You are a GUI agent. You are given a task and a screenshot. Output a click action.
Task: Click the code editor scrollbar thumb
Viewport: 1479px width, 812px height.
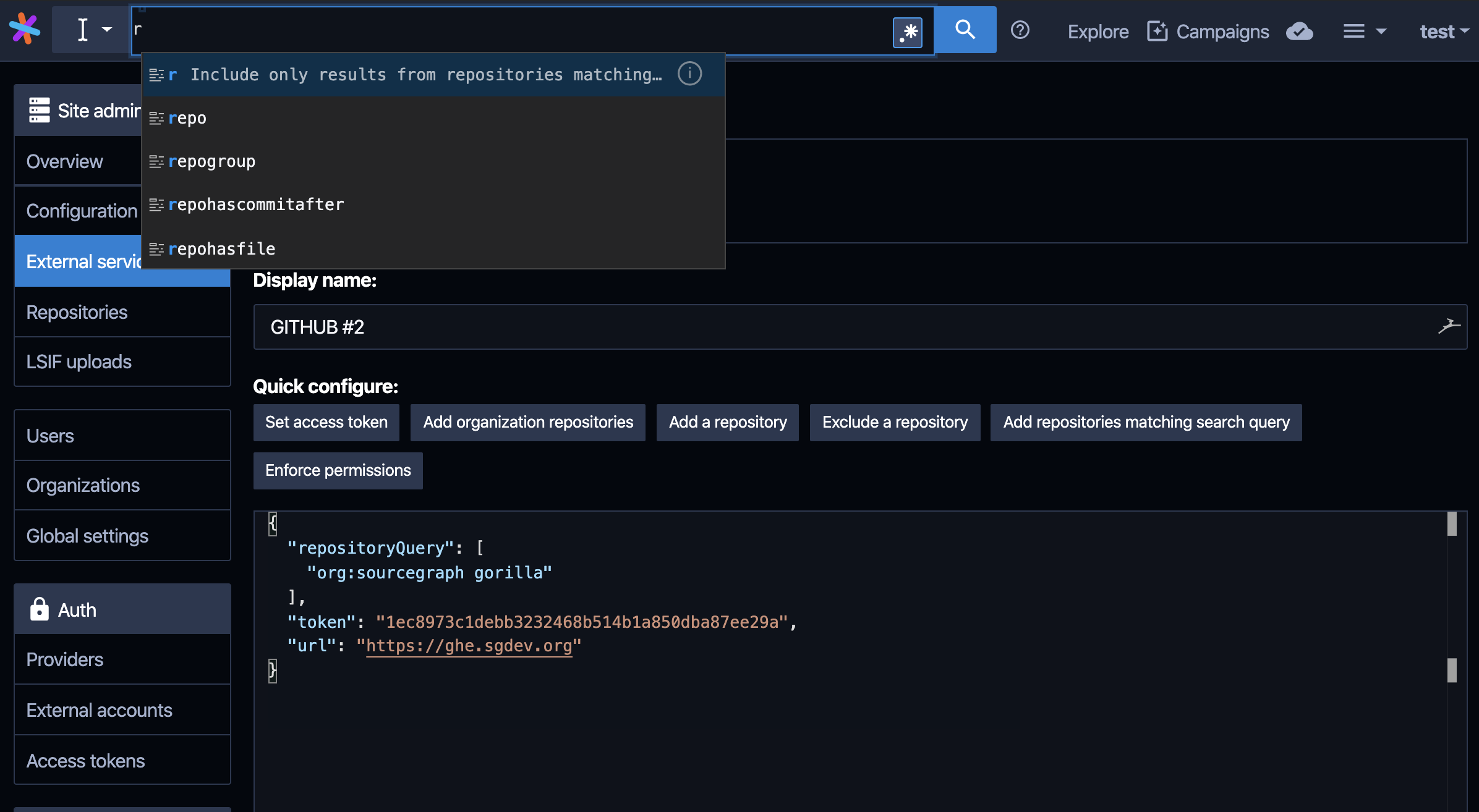[1452, 524]
